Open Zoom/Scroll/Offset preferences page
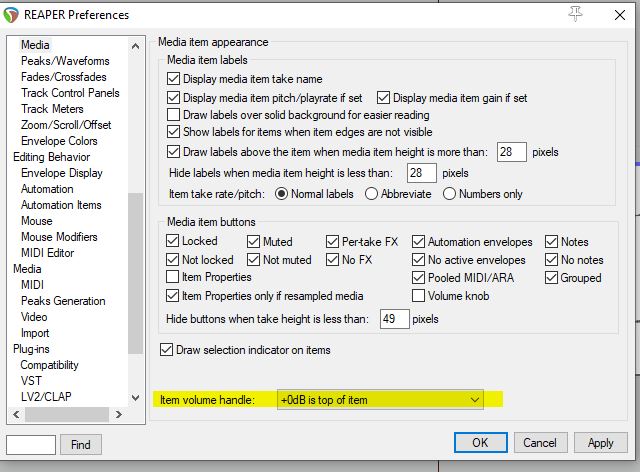Screen dimensions: 640x472 [66, 125]
